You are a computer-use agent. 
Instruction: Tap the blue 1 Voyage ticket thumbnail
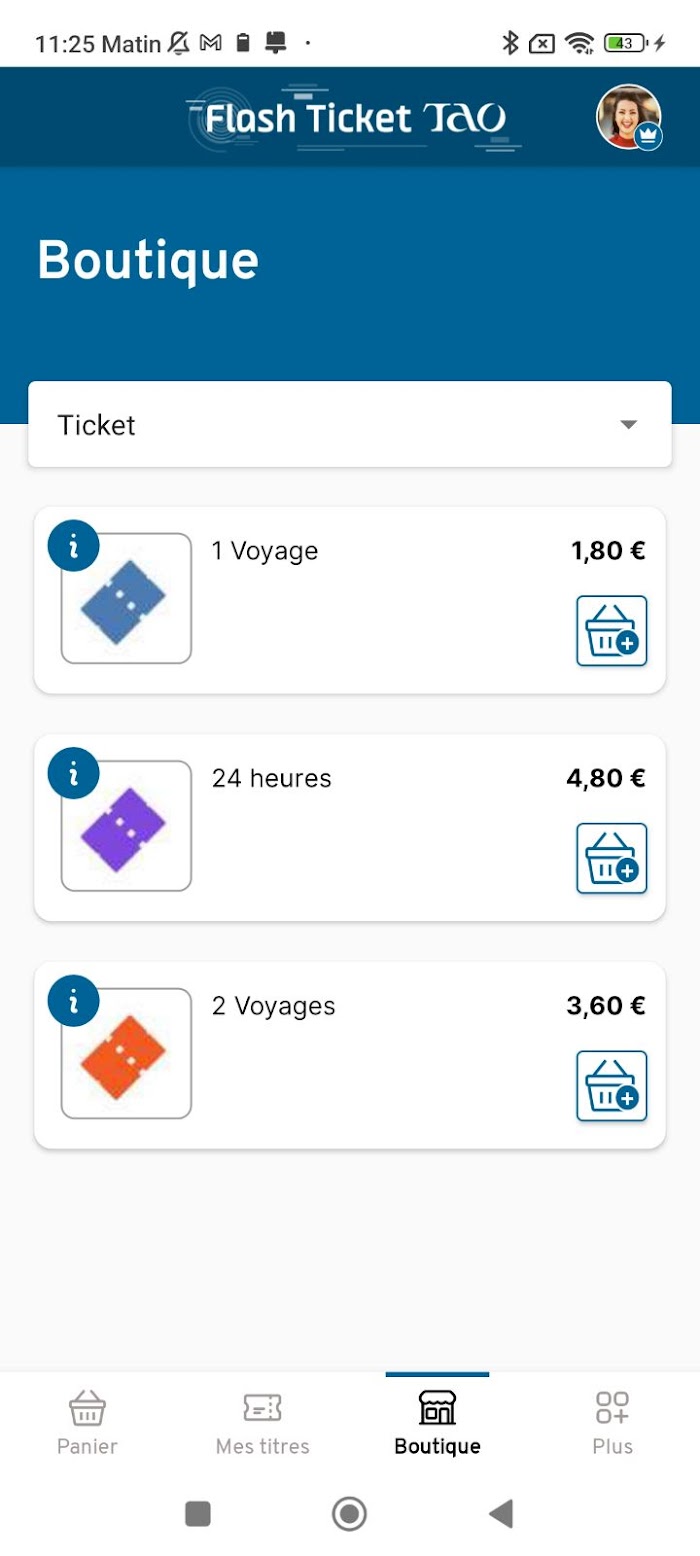(x=126, y=599)
